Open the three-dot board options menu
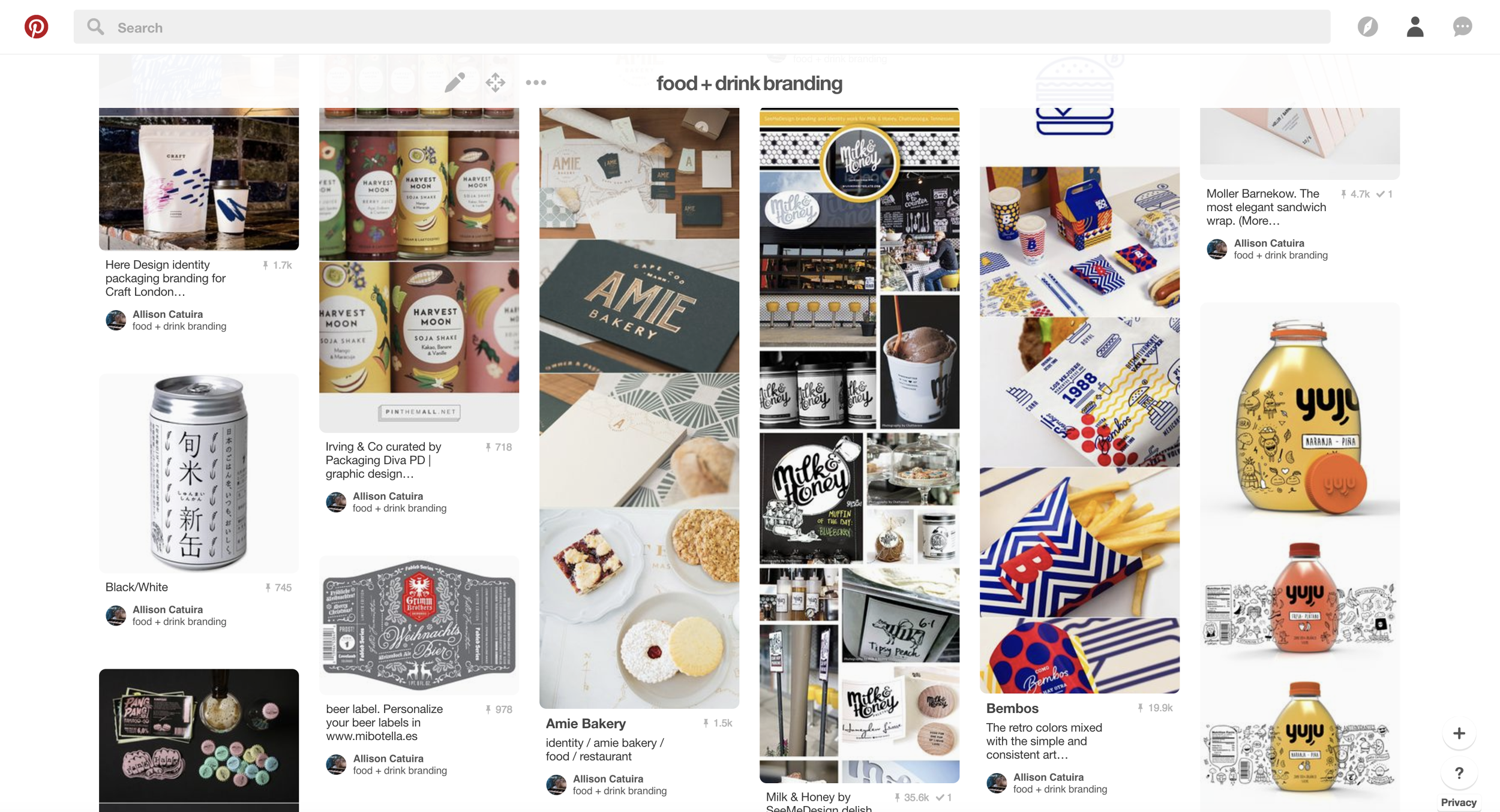 [536, 83]
